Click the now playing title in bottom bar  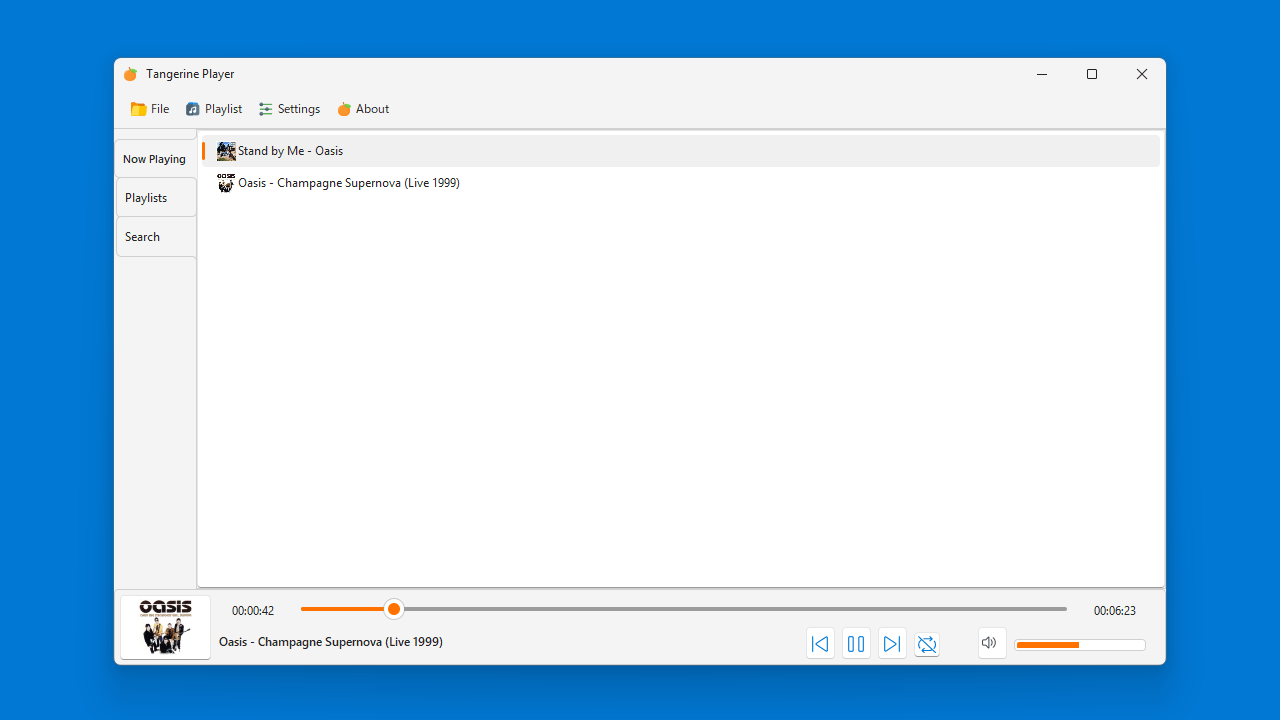pos(331,642)
